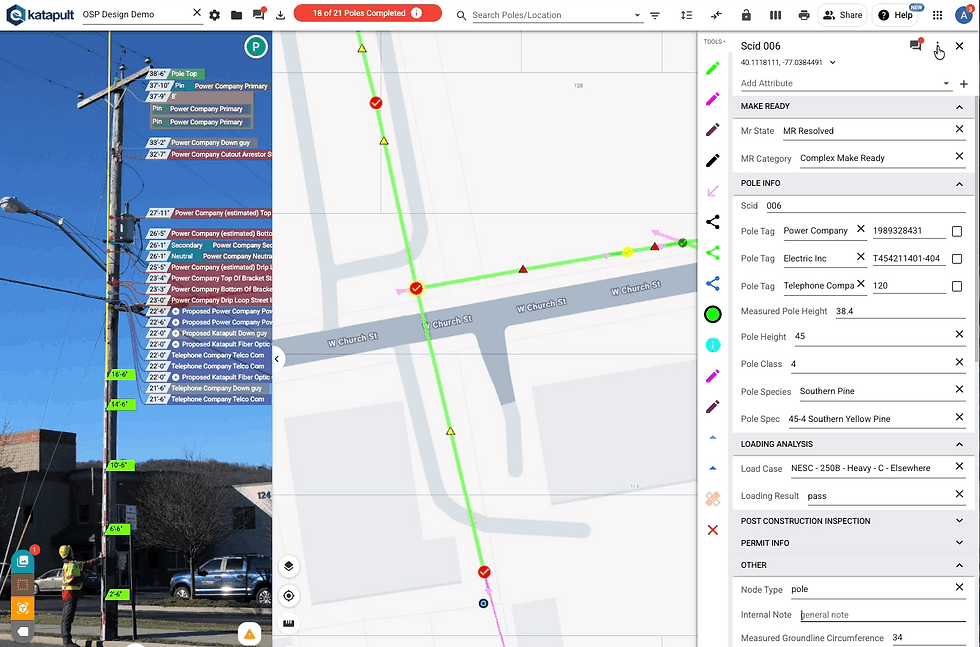980x647 pixels.
Task: Open the apps grid icon
Action: coord(938,15)
